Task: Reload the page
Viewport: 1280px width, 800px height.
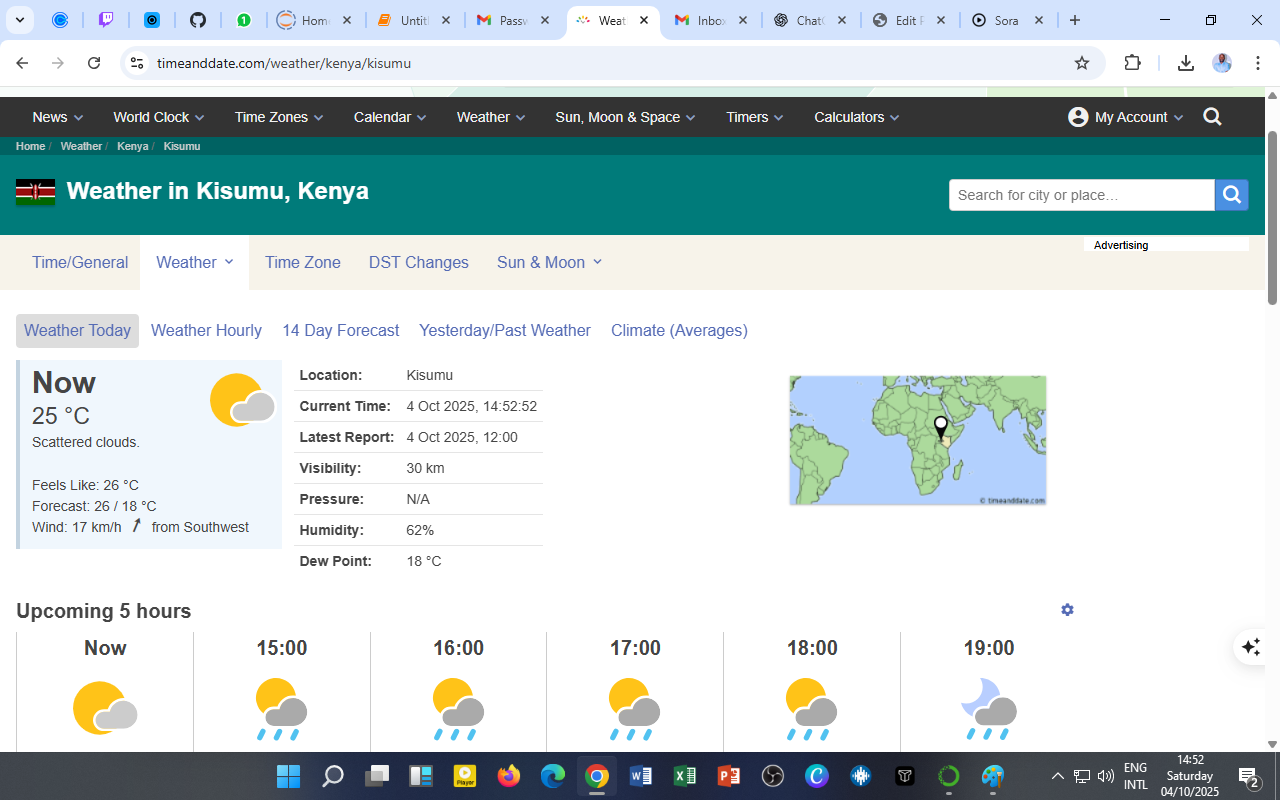Action: (x=94, y=63)
